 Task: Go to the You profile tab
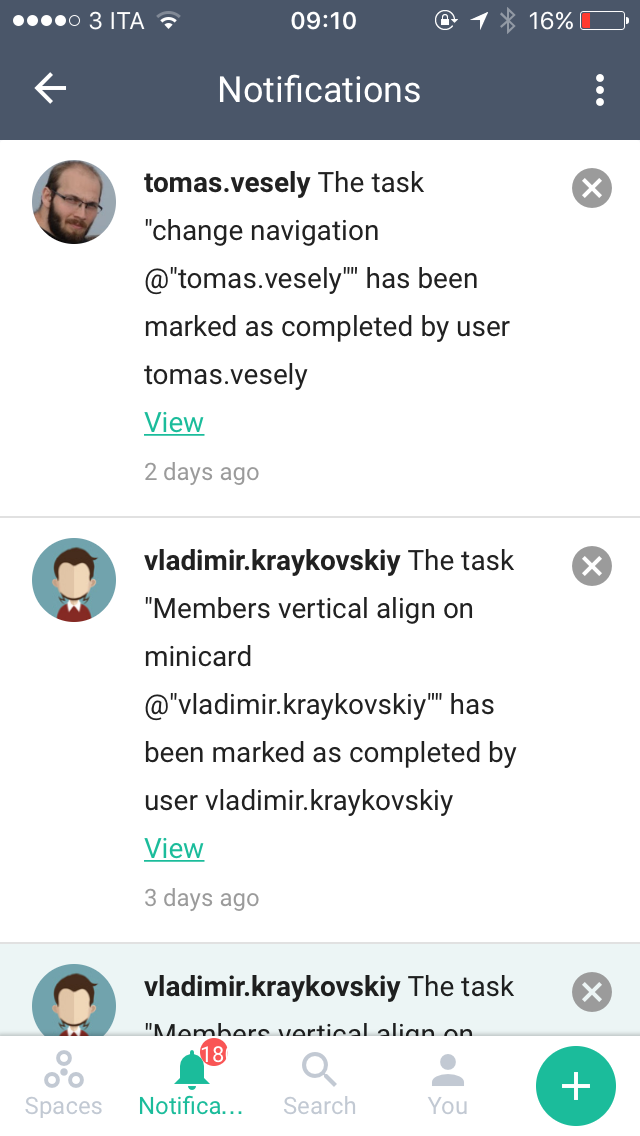[x=447, y=1083]
